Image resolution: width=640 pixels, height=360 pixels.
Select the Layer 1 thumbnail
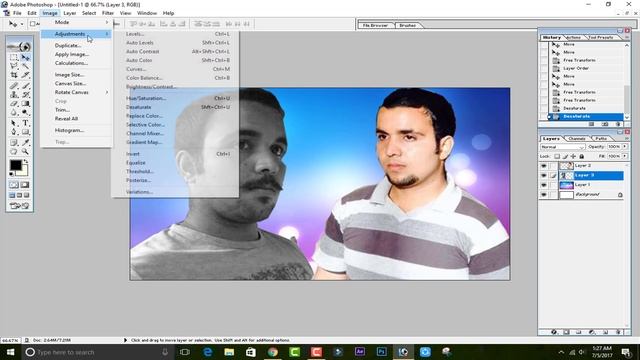point(567,185)
